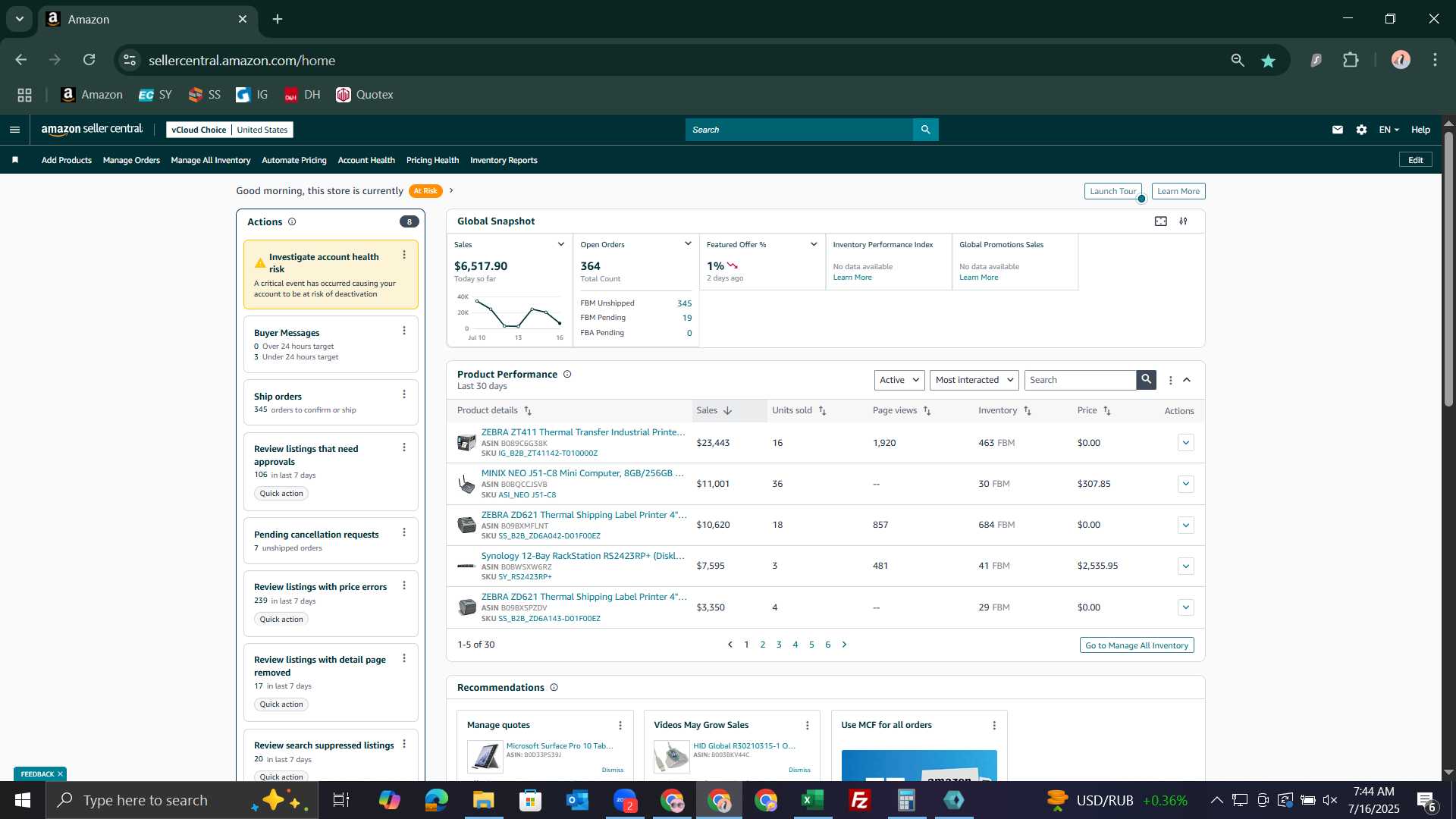Open the Most interacted sort dropdown
The width and height of the screenshot is (1456, 819).
click(974, 380)
